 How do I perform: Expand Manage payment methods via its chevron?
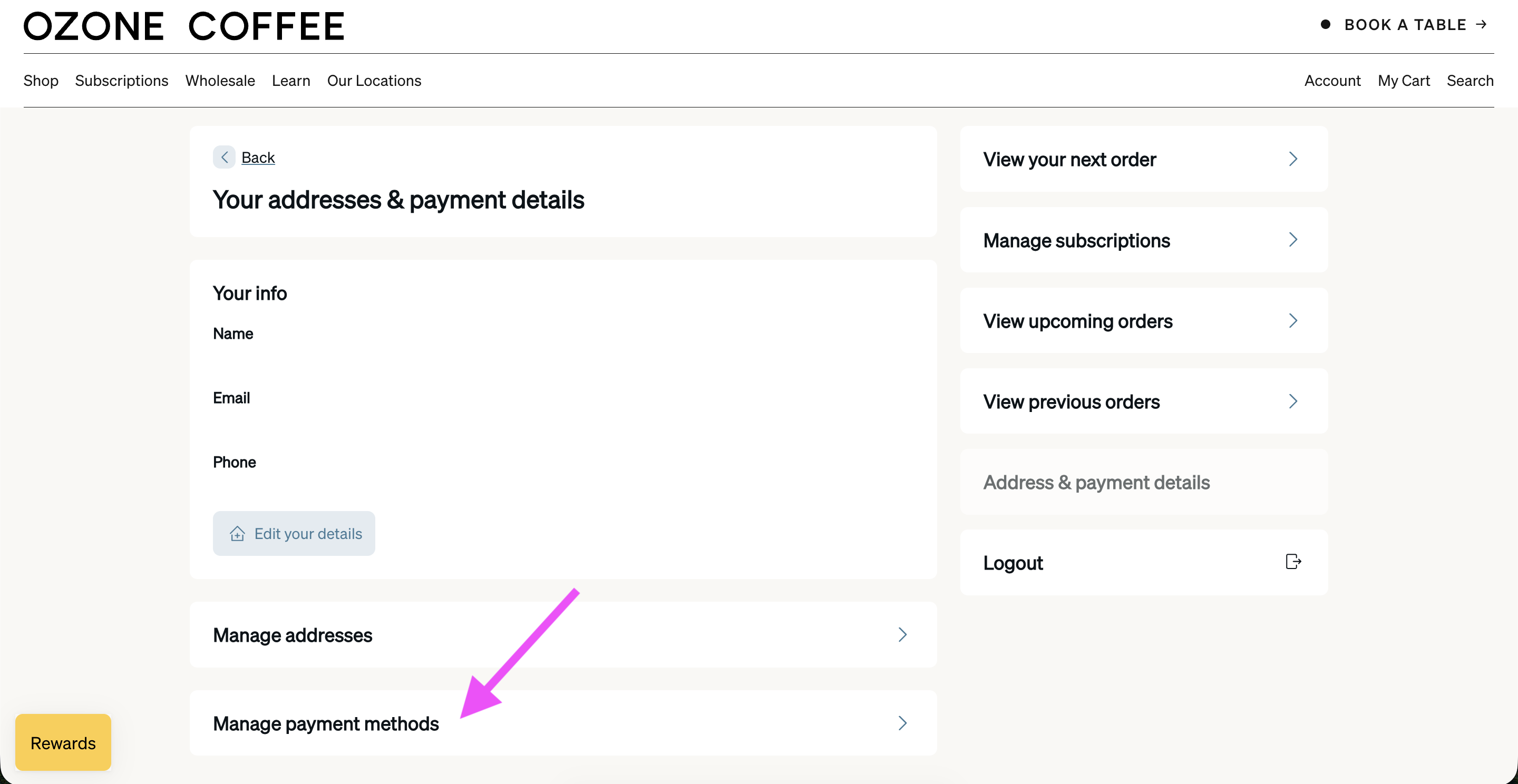pyautogui.click(x=902, y=723)
